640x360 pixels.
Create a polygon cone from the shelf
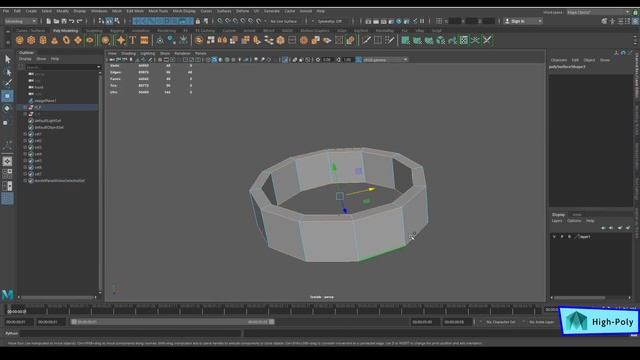54,40
